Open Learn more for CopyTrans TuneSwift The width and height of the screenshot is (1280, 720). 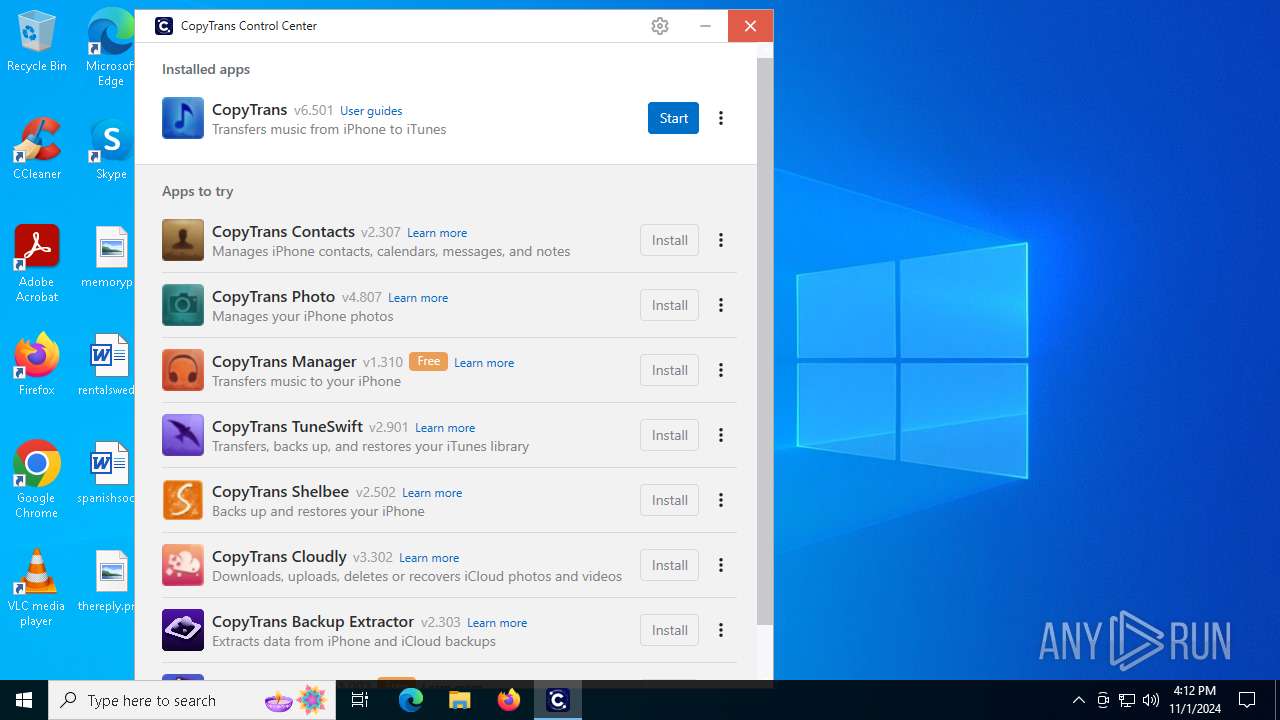[x=445, y=428]
